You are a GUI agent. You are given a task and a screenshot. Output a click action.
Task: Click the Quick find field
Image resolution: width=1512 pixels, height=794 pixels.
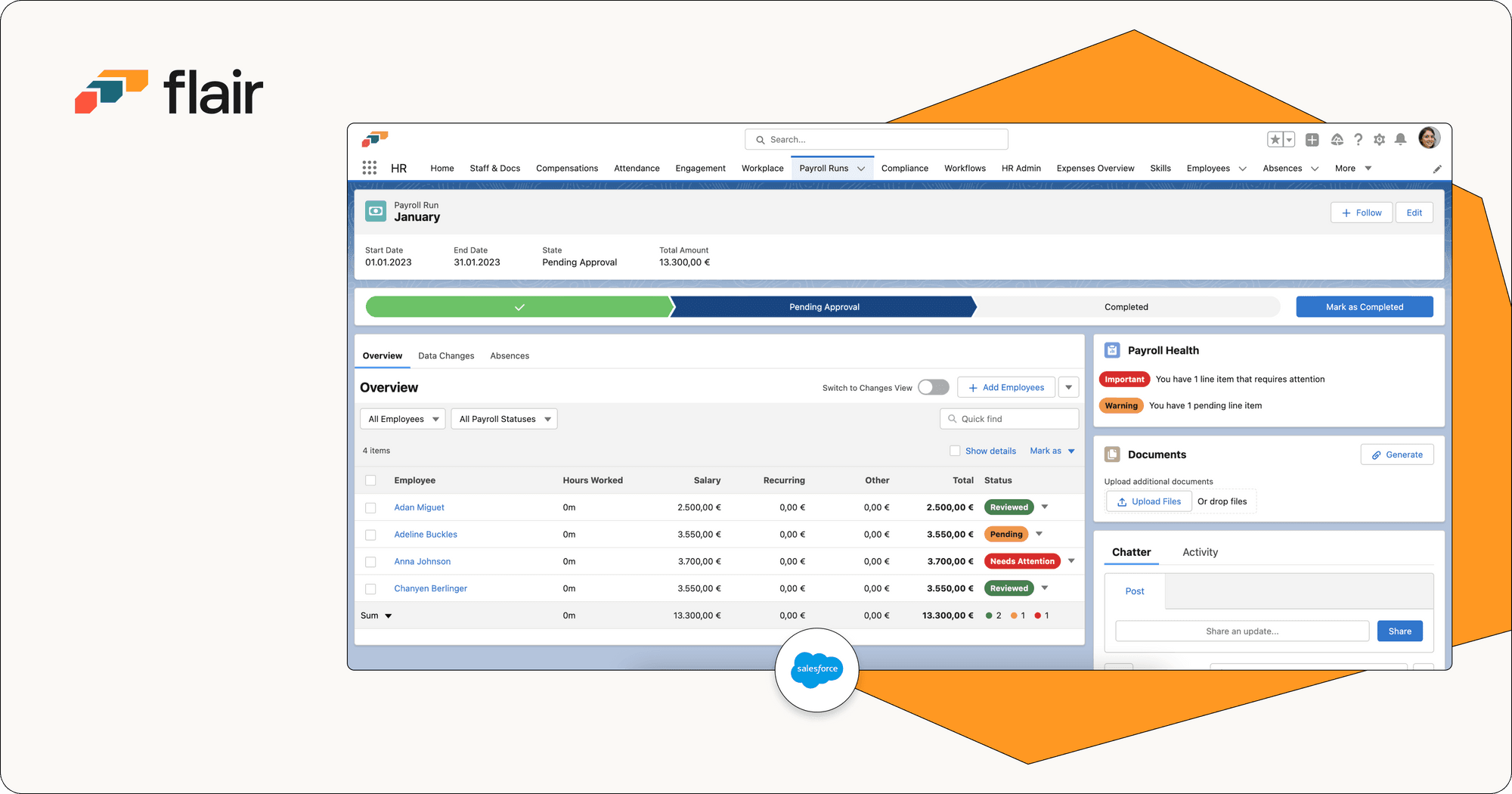(x=1009, y=419)
